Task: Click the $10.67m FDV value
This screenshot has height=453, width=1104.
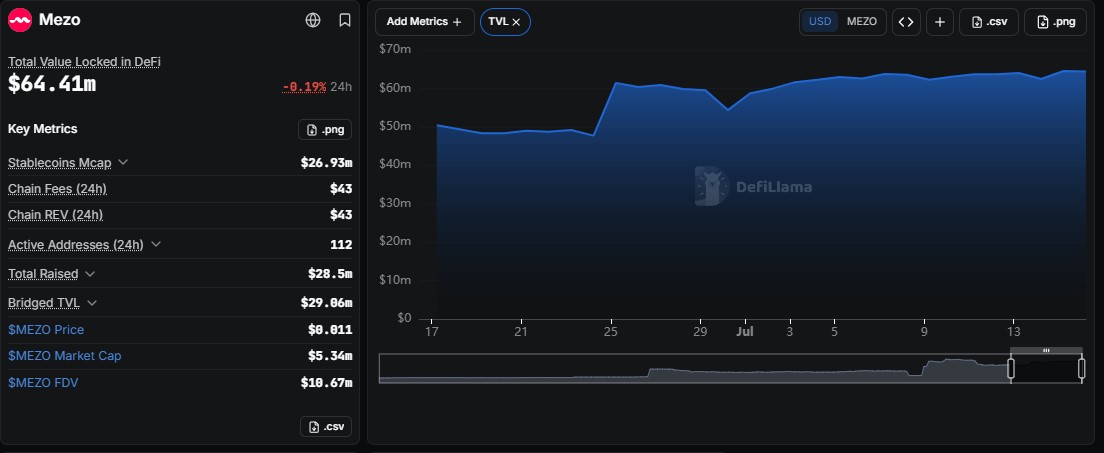Action: (326, 383)
